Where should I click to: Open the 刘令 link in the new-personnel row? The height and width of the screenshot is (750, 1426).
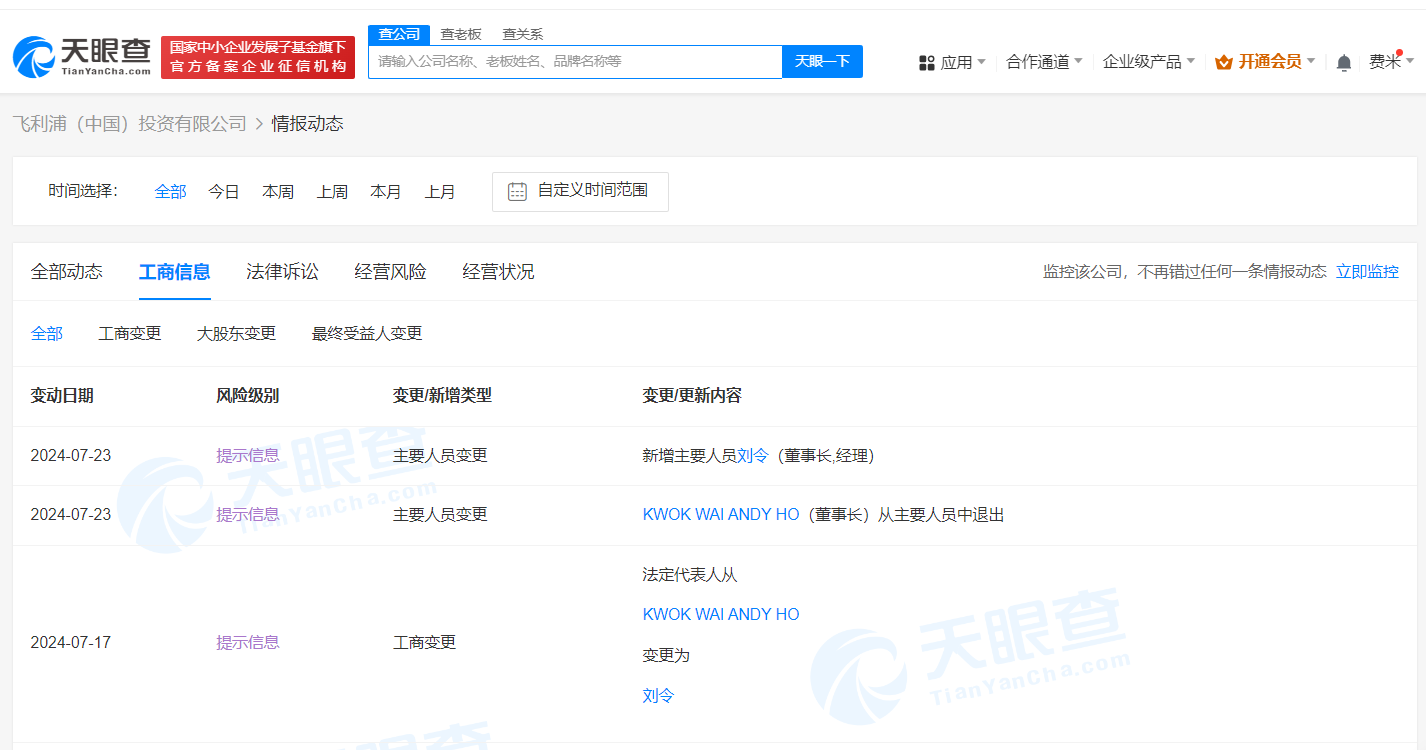[753, 455]
